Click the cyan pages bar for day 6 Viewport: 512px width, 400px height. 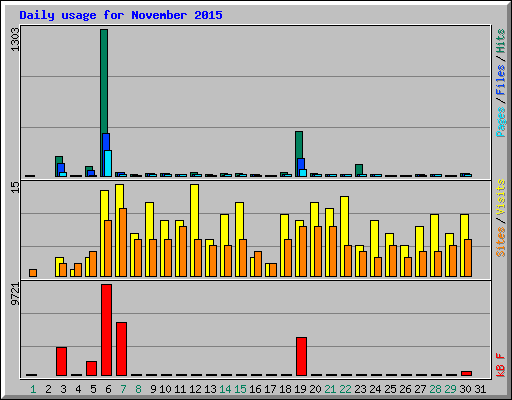[108, 163]
